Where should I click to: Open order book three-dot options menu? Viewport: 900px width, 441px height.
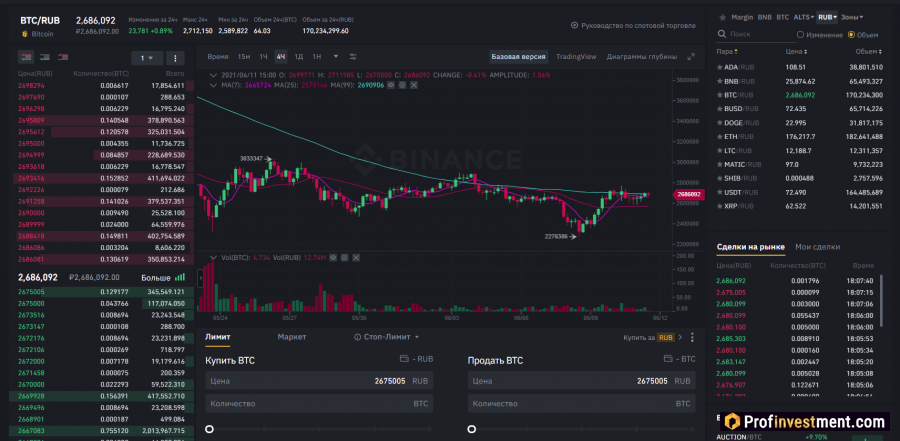click(x=174, y=58)
